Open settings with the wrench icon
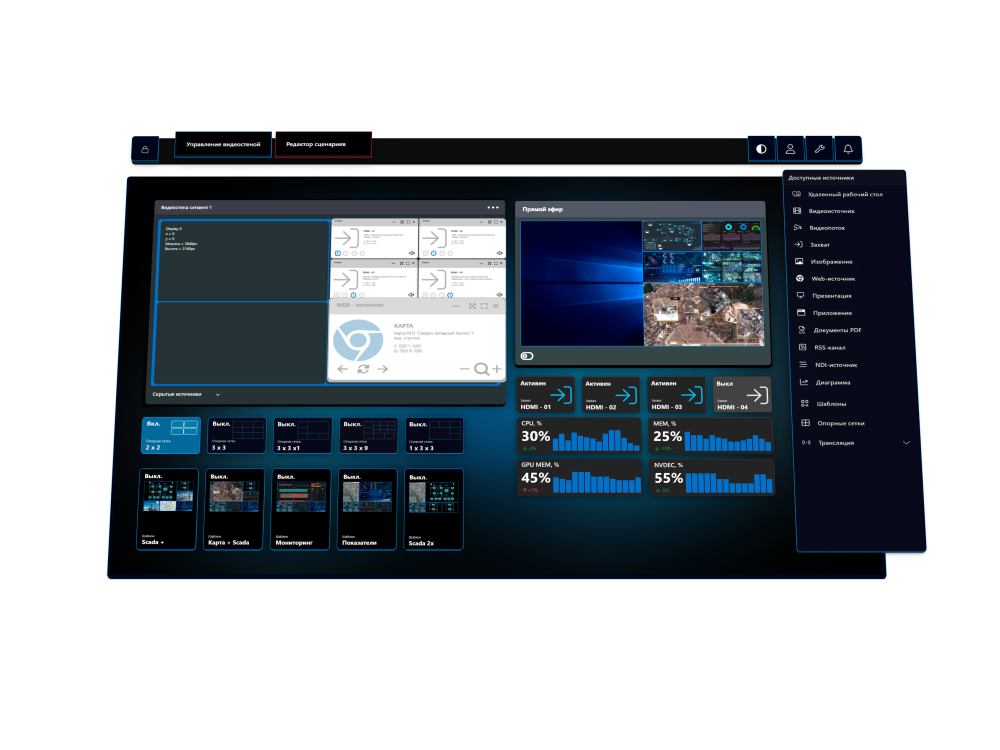Viewport: 1000px width, 750px height. click(x=820, y=148)
